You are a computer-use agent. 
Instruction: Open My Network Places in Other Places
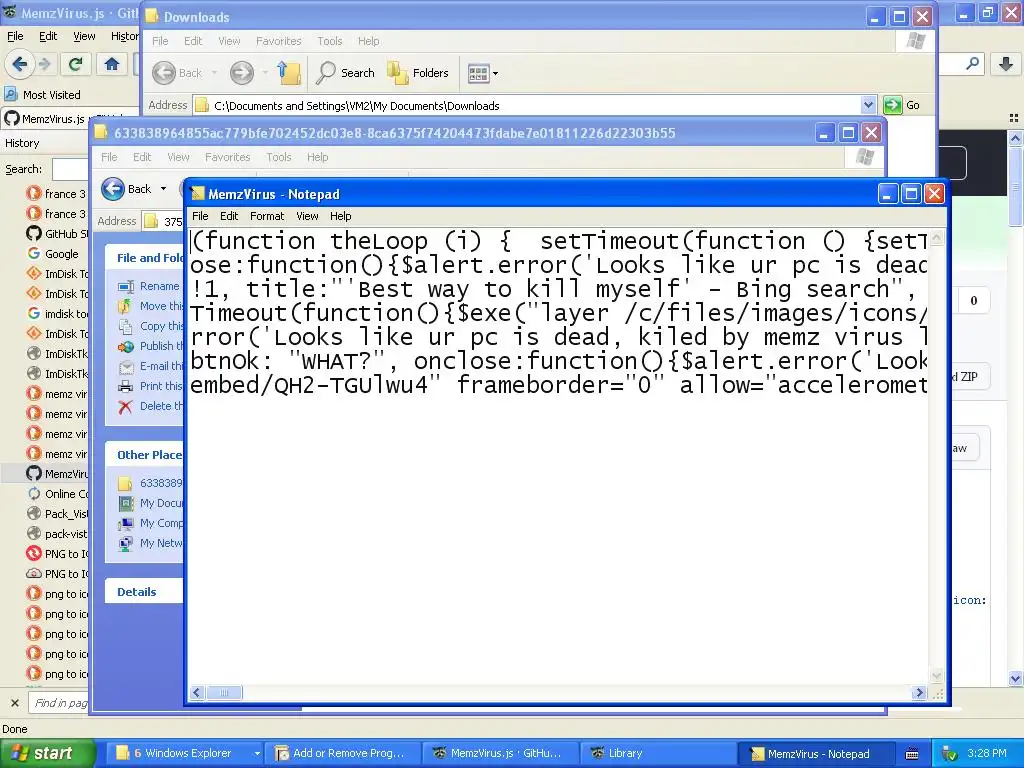click(x=152, y=543)
